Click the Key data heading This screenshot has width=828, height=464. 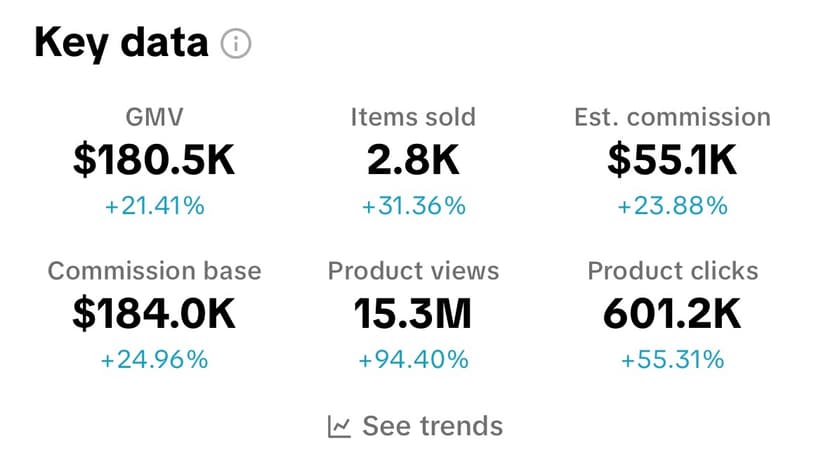tap(121, 44)
